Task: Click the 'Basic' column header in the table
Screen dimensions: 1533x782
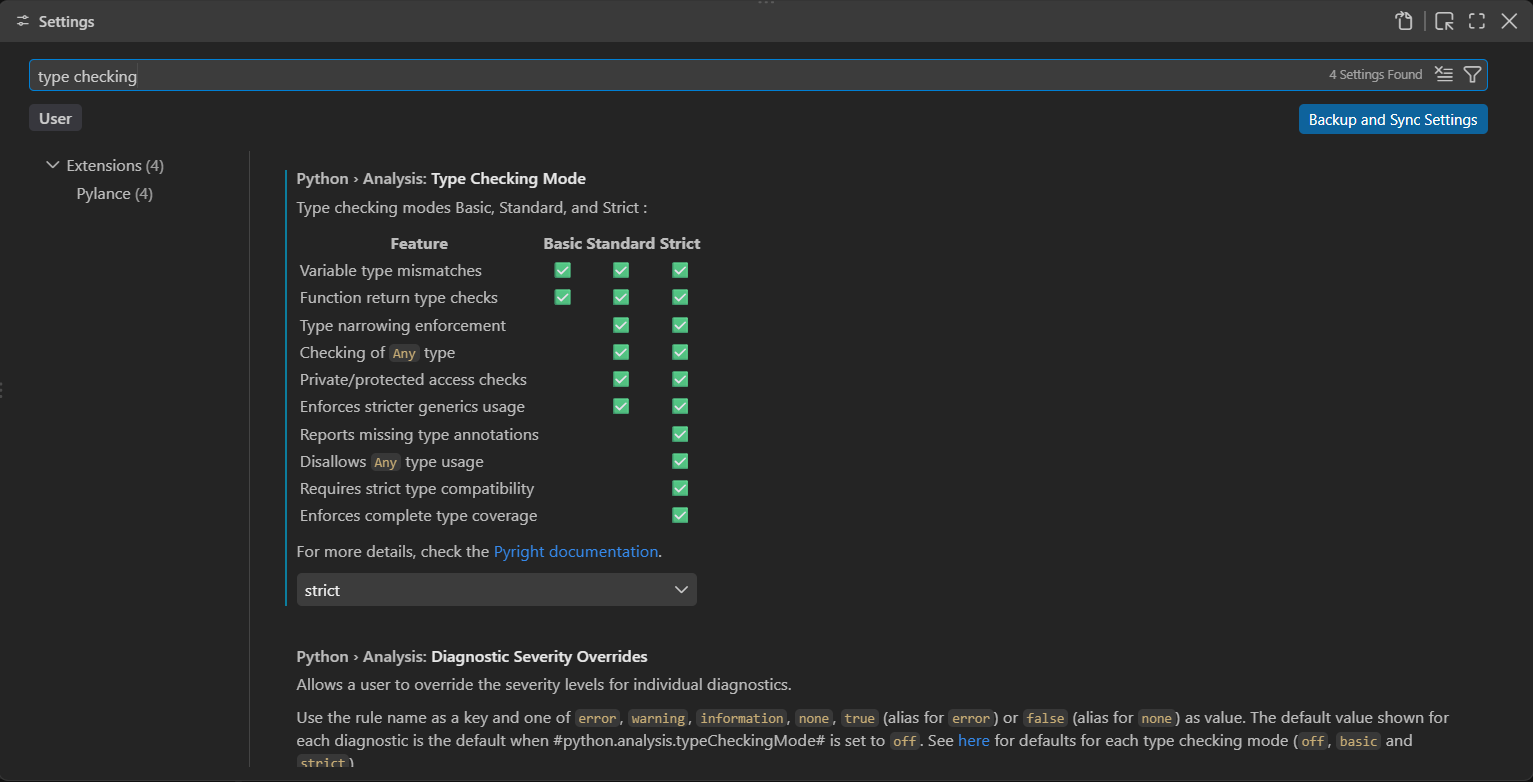Action: click(563, 243)
